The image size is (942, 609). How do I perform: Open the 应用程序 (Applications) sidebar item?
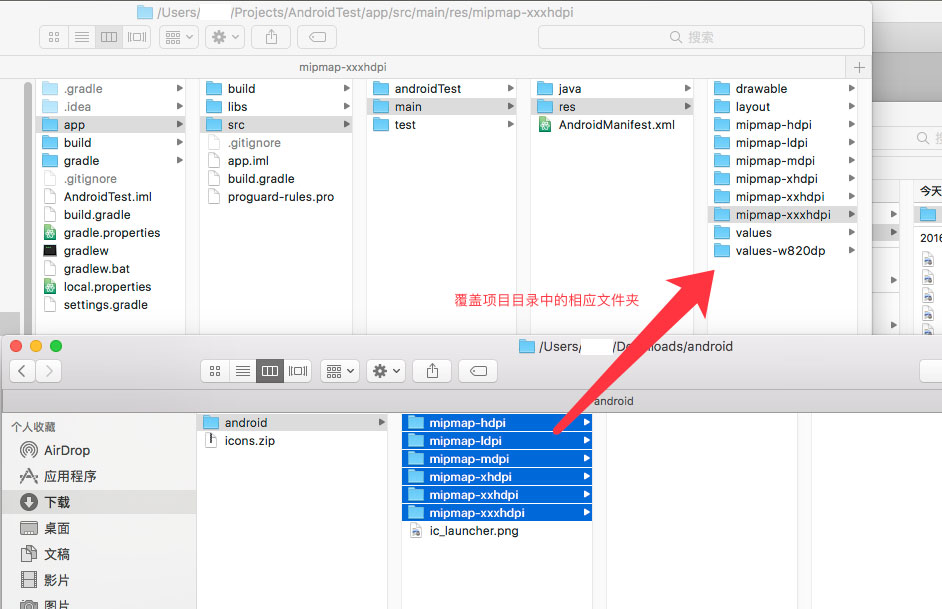tap(70, 477)
